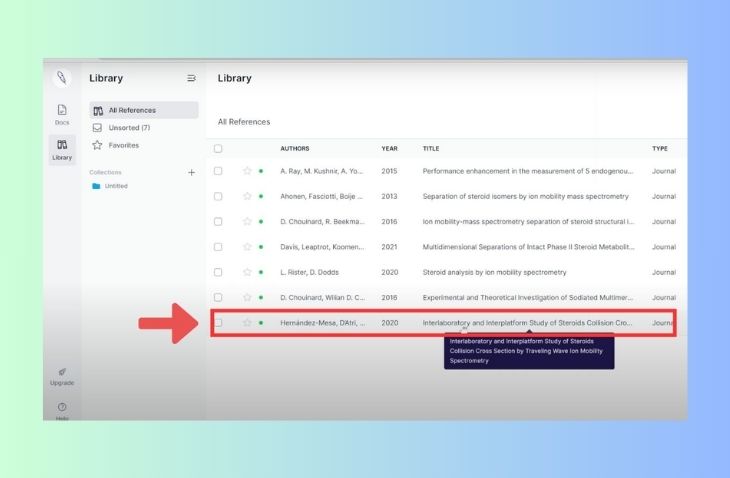The image size is (730, 478).
Task: Open the Library section in sidebar
Action: pos(62,149)
